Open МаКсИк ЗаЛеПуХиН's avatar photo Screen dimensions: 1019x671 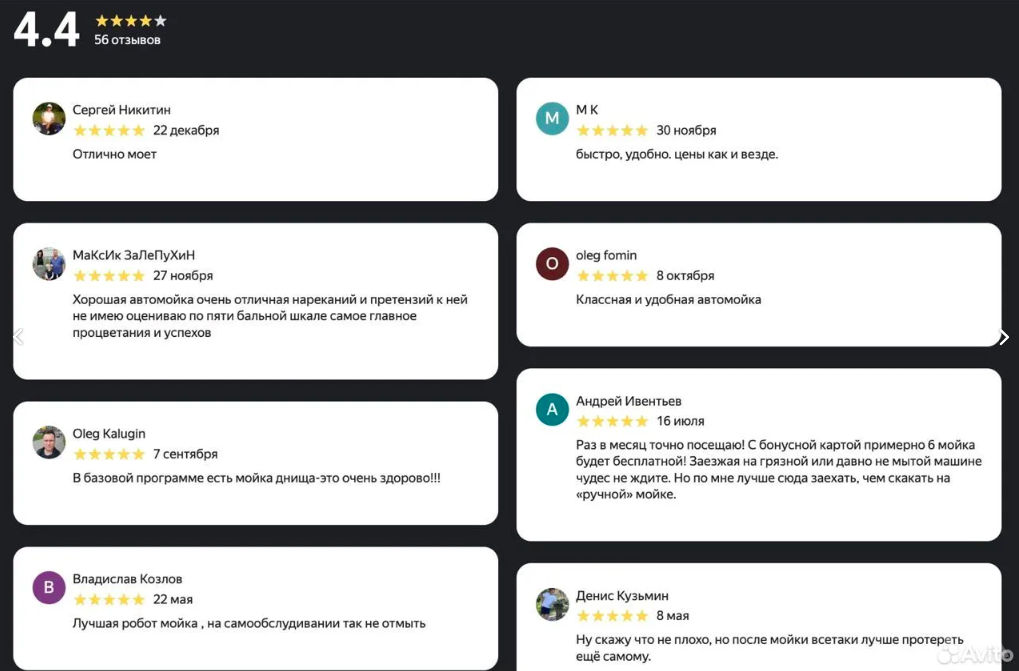tap(49, 264)
